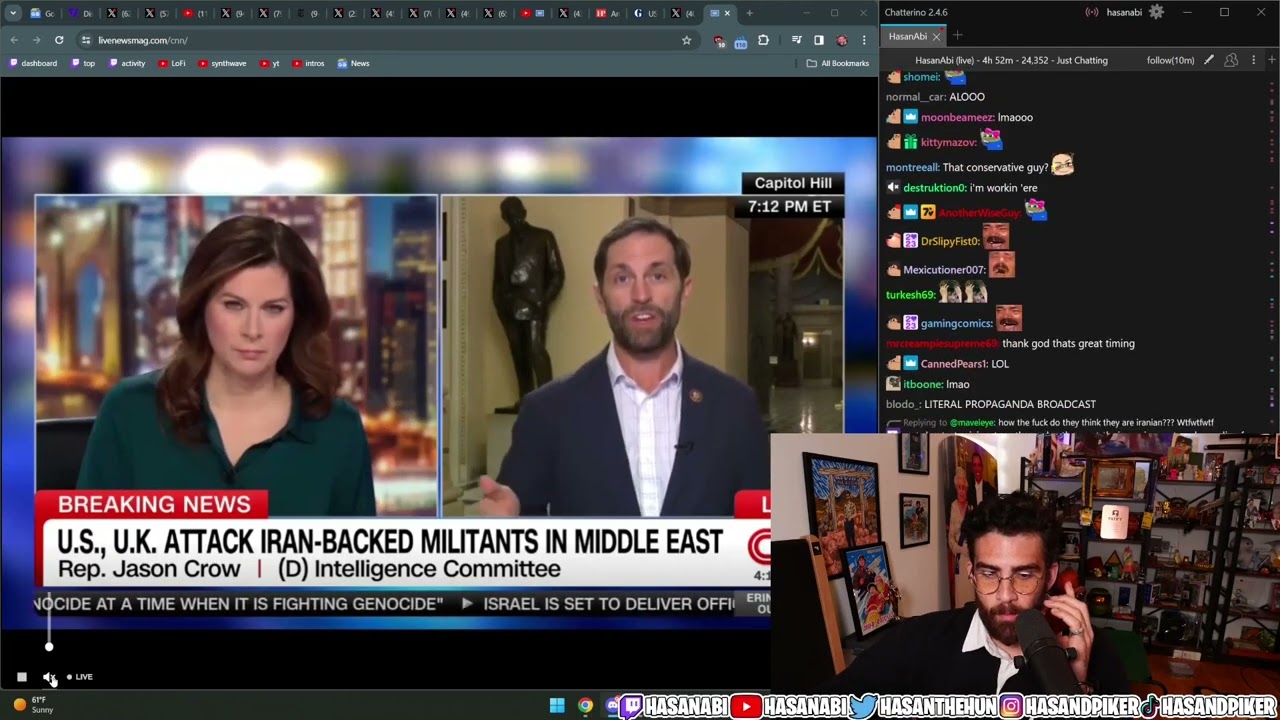The width and height of the screenshot is (1280, 720).
Task: Click username normal__car in chat
Action: coord(916,97)
